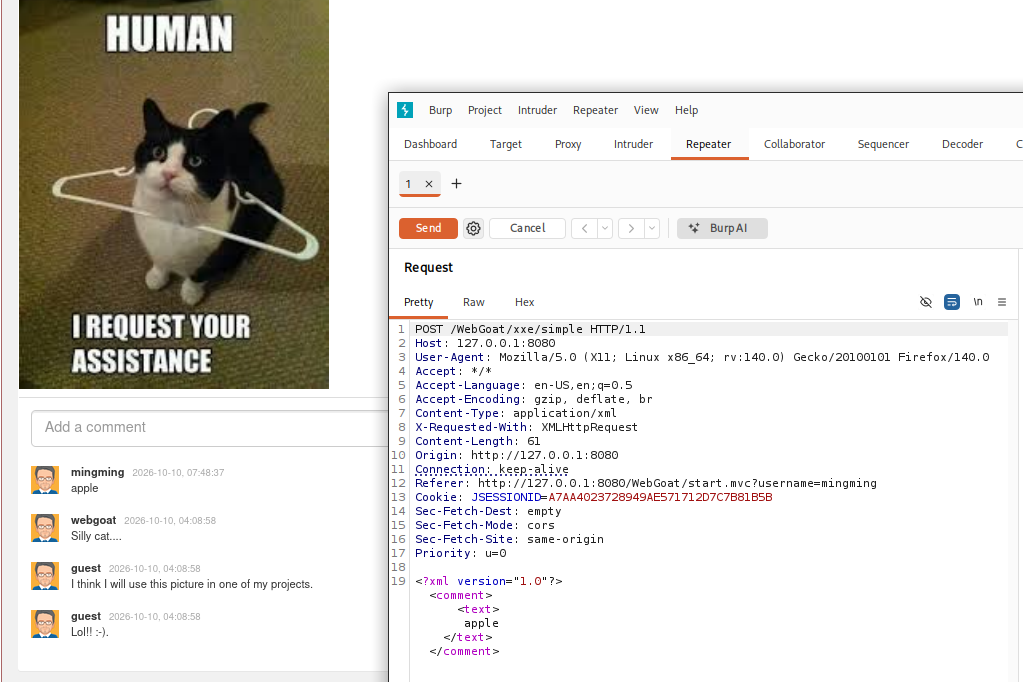Viewport: 1023px width, 682px height.
Task: Click guest avatar beside the picture-projects comment
Action: [45, 576]
